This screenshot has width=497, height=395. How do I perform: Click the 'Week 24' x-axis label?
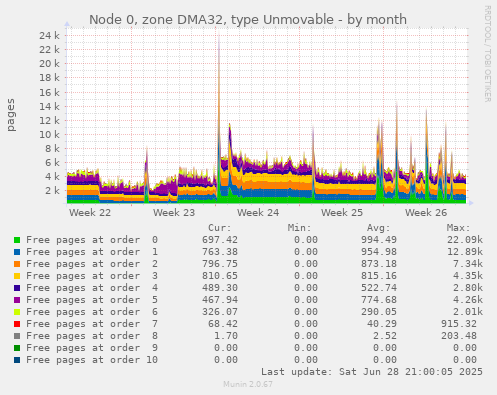[258, 213]
